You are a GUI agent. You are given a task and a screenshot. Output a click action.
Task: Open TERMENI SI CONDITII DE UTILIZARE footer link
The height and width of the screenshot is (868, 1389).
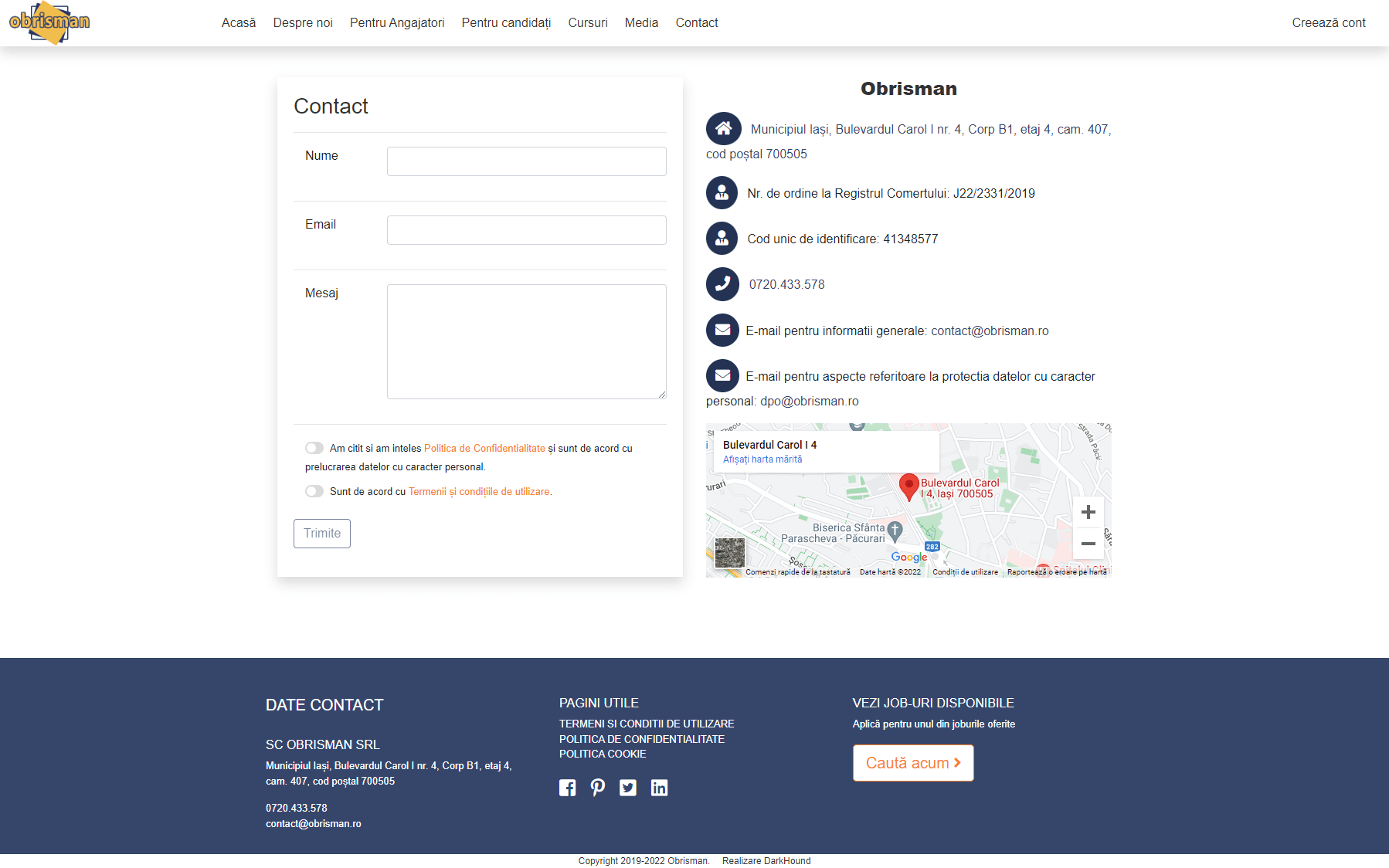click(647, 724)
